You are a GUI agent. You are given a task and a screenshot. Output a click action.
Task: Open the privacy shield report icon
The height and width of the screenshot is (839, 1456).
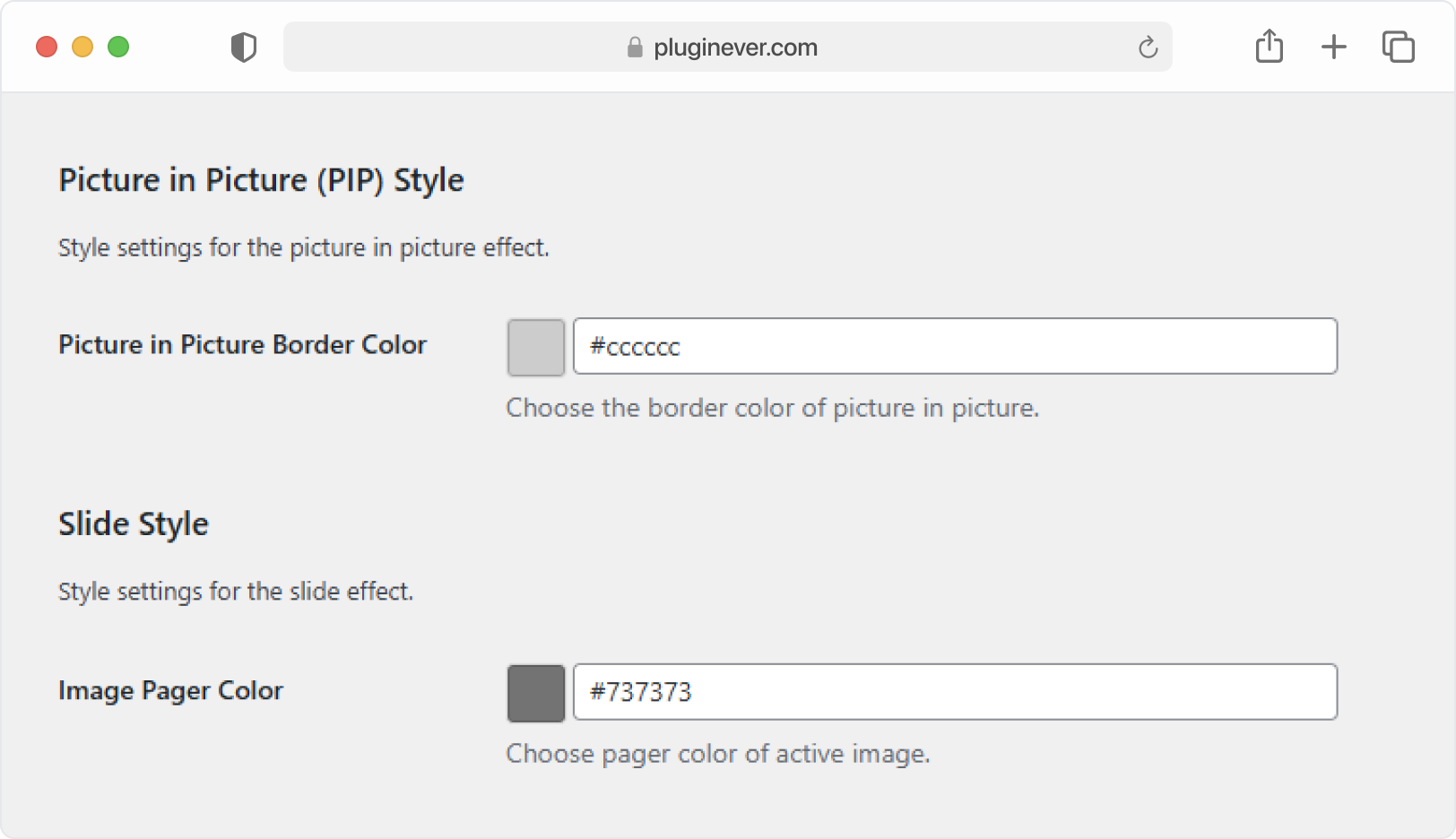243,47
